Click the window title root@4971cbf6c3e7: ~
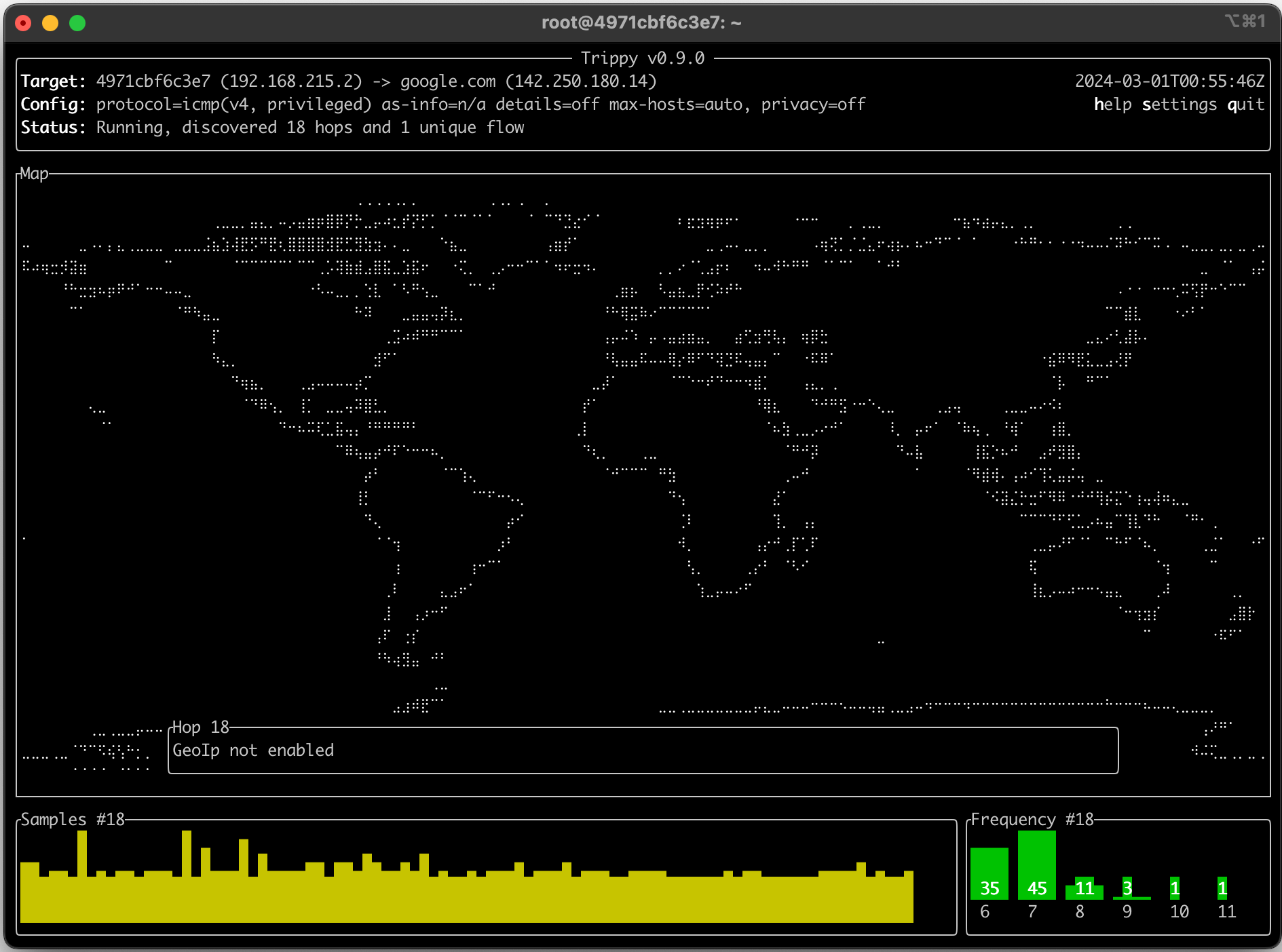This screenshot has width=1282, height=952. (641, 22)
